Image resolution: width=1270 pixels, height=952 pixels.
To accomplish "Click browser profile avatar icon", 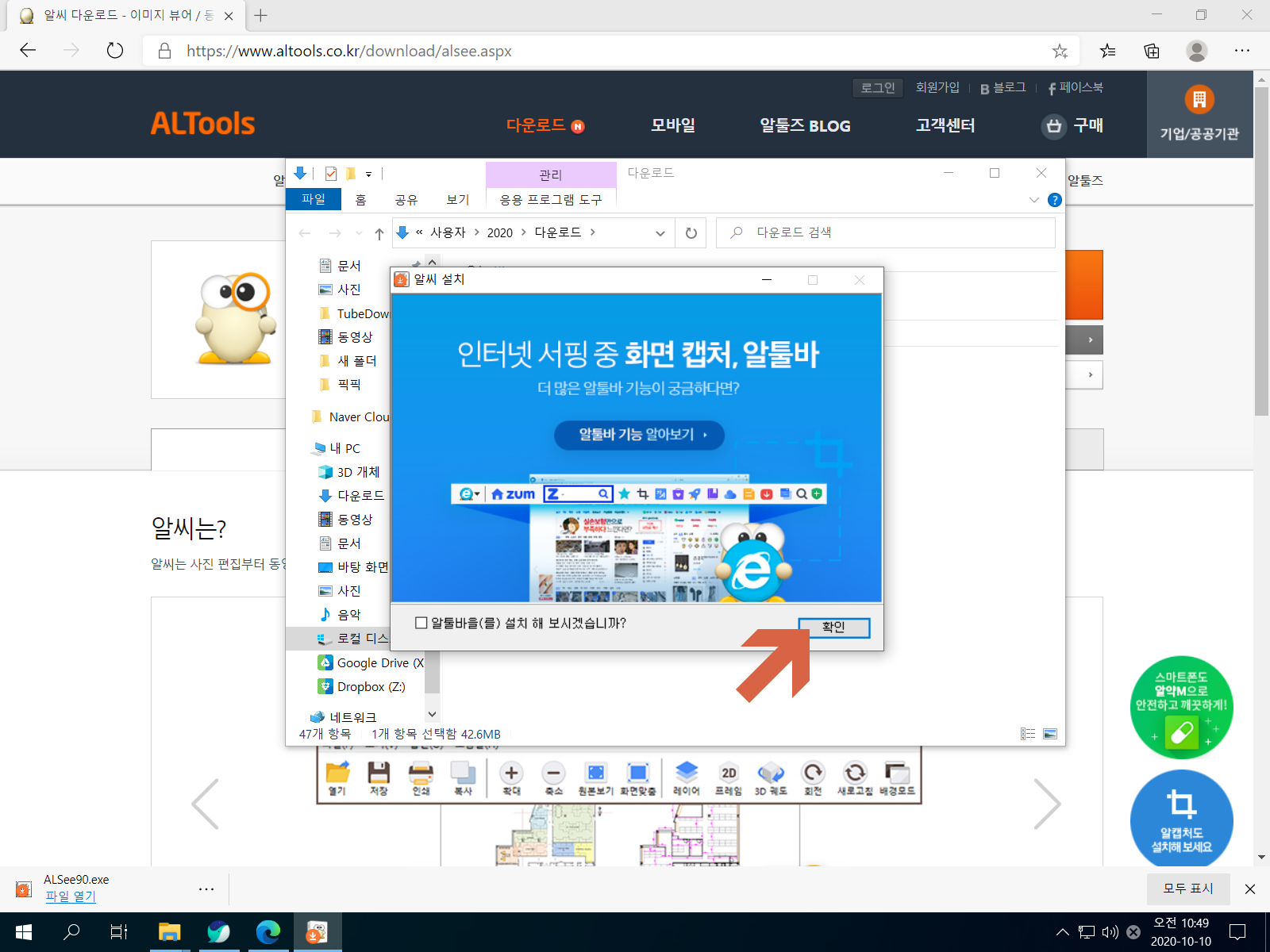I will click(1197, 51).
